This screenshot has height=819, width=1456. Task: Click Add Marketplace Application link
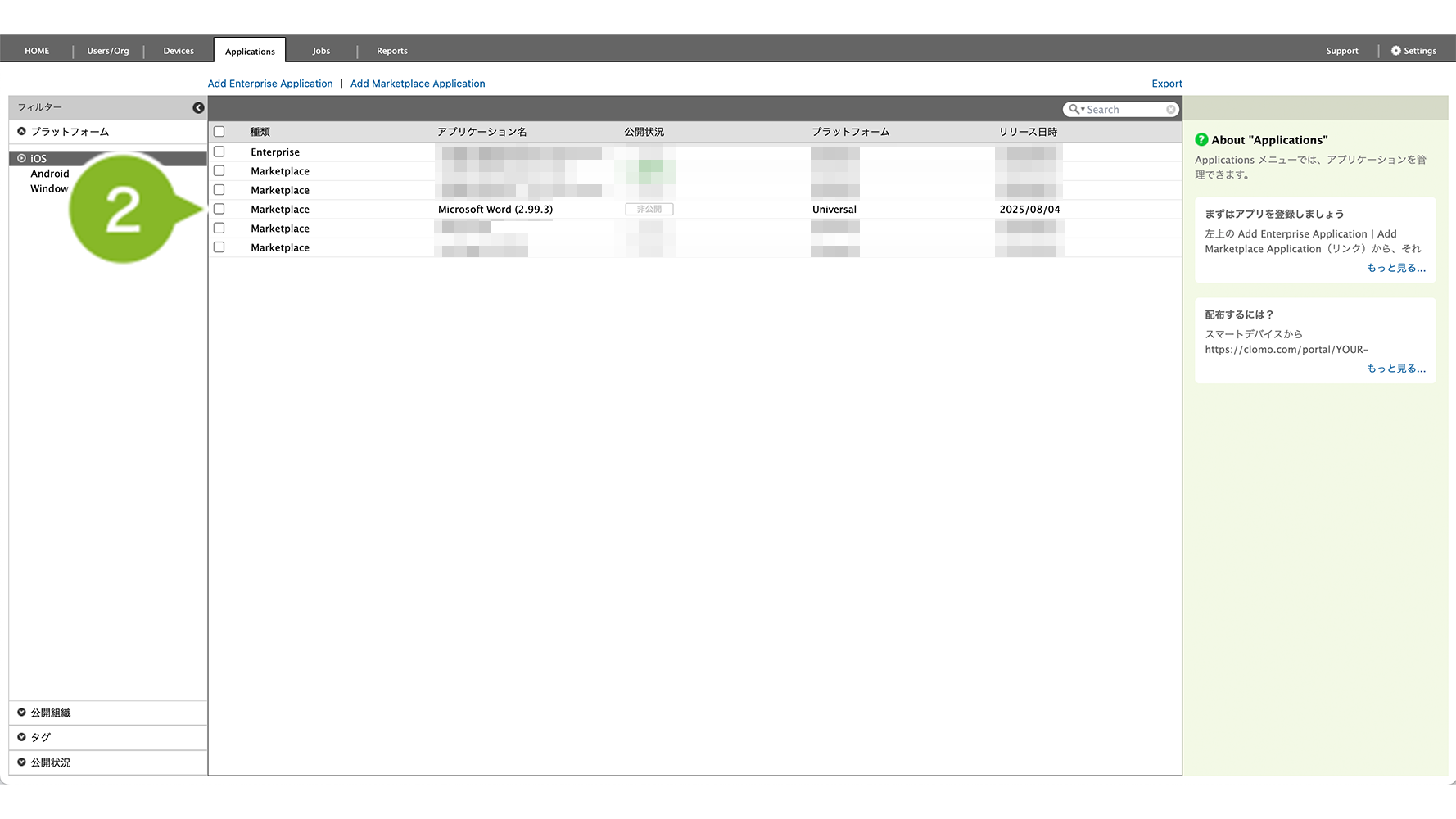418,84
